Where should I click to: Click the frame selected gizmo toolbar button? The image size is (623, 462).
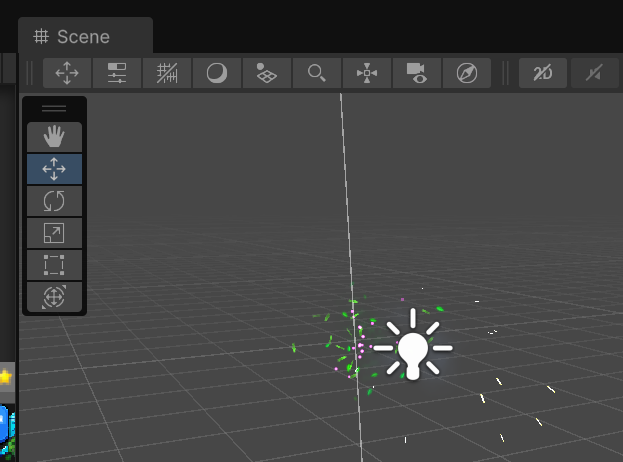(x=367, y=73)
